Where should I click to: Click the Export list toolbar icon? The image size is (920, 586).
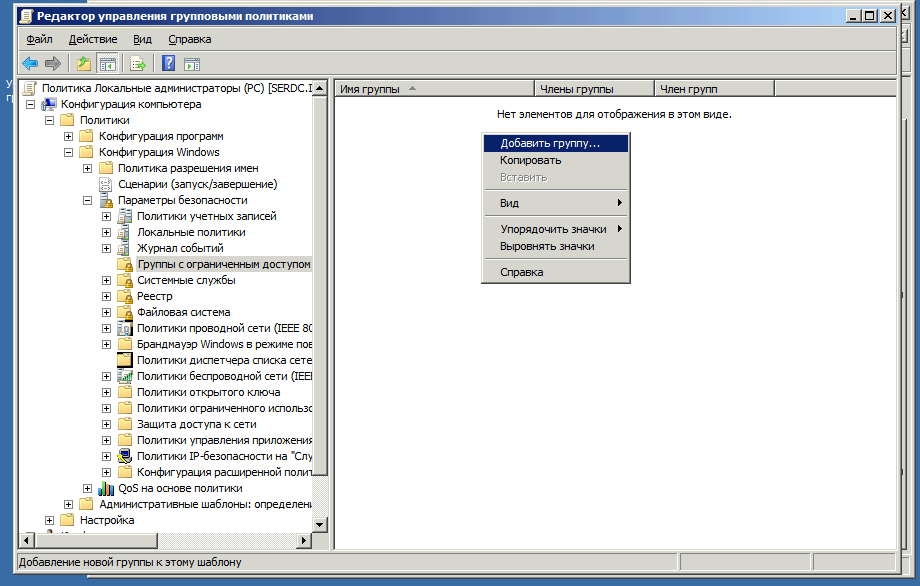tap(138, 64)
